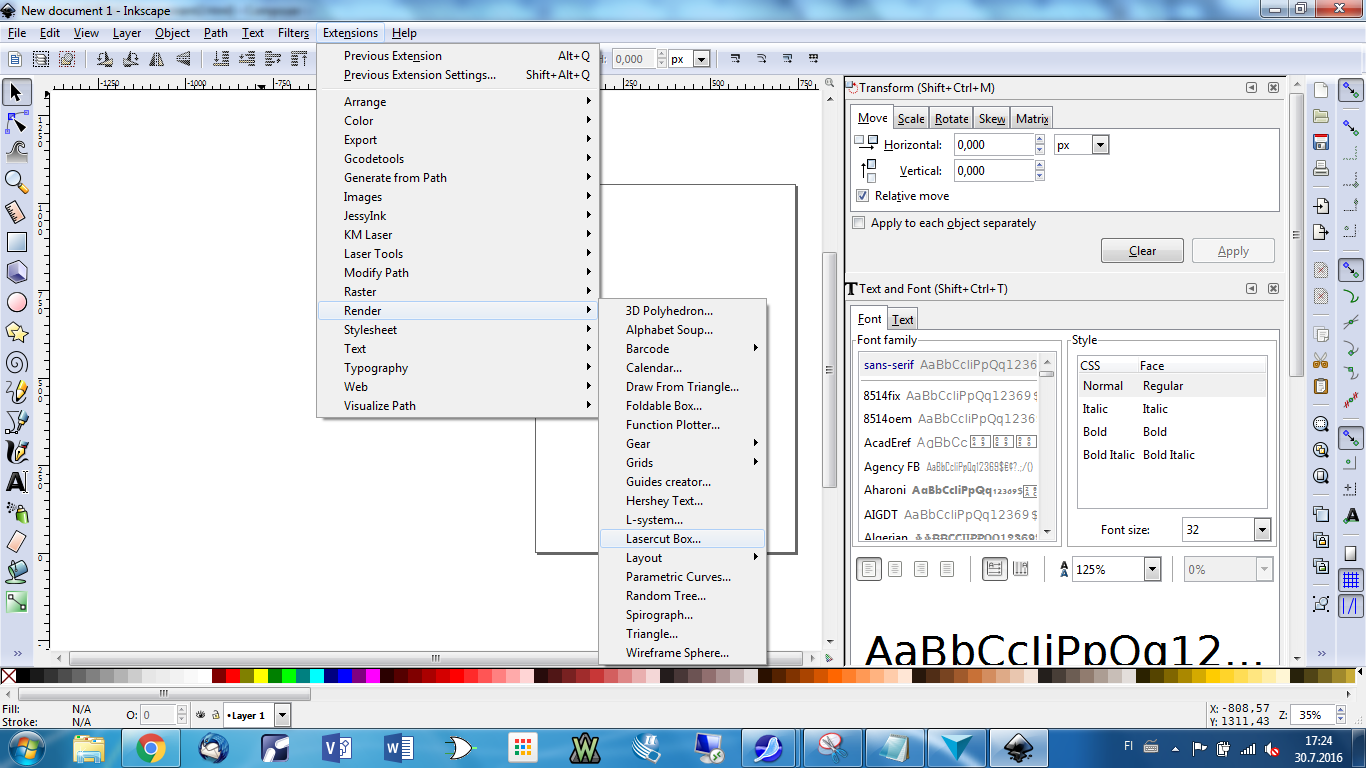Toggle vertical text layout button
This screenshot has width=1366, height=768.
point(1020,569)
